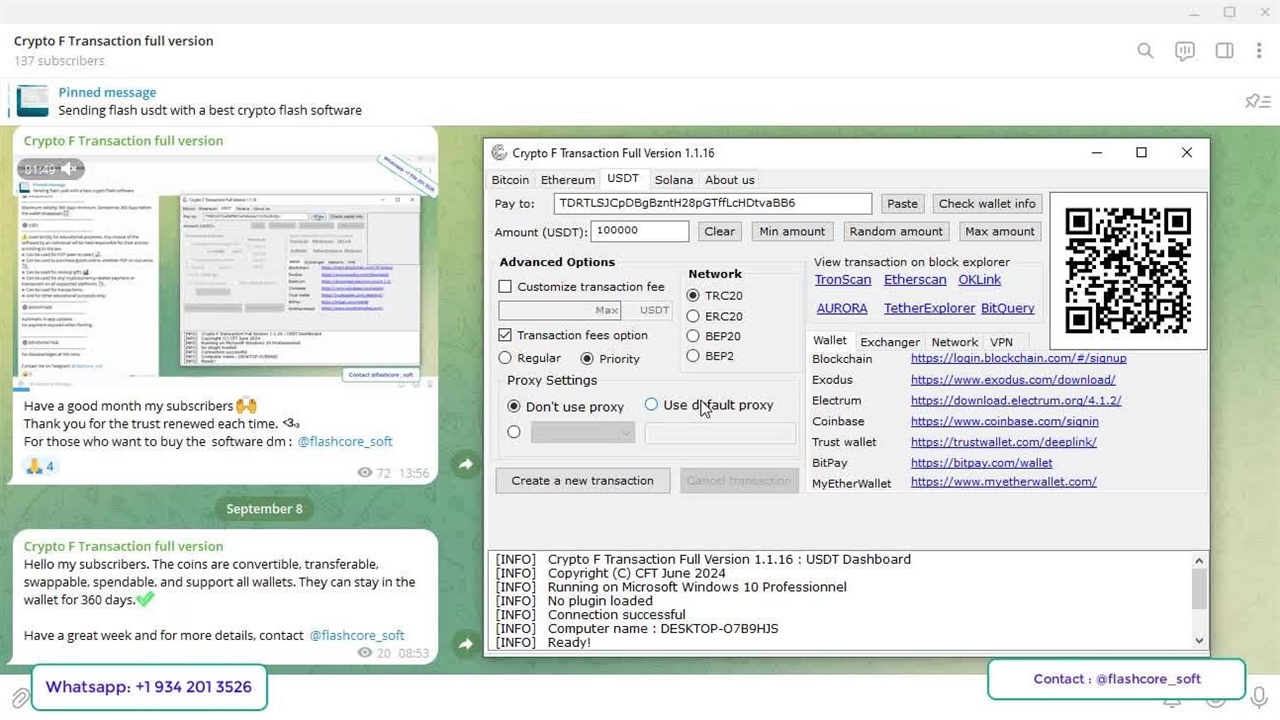Check the Customize transaction fee checkbox
Image resolution: width=1280 pixels, height=720 pixels.
point(505,287)
